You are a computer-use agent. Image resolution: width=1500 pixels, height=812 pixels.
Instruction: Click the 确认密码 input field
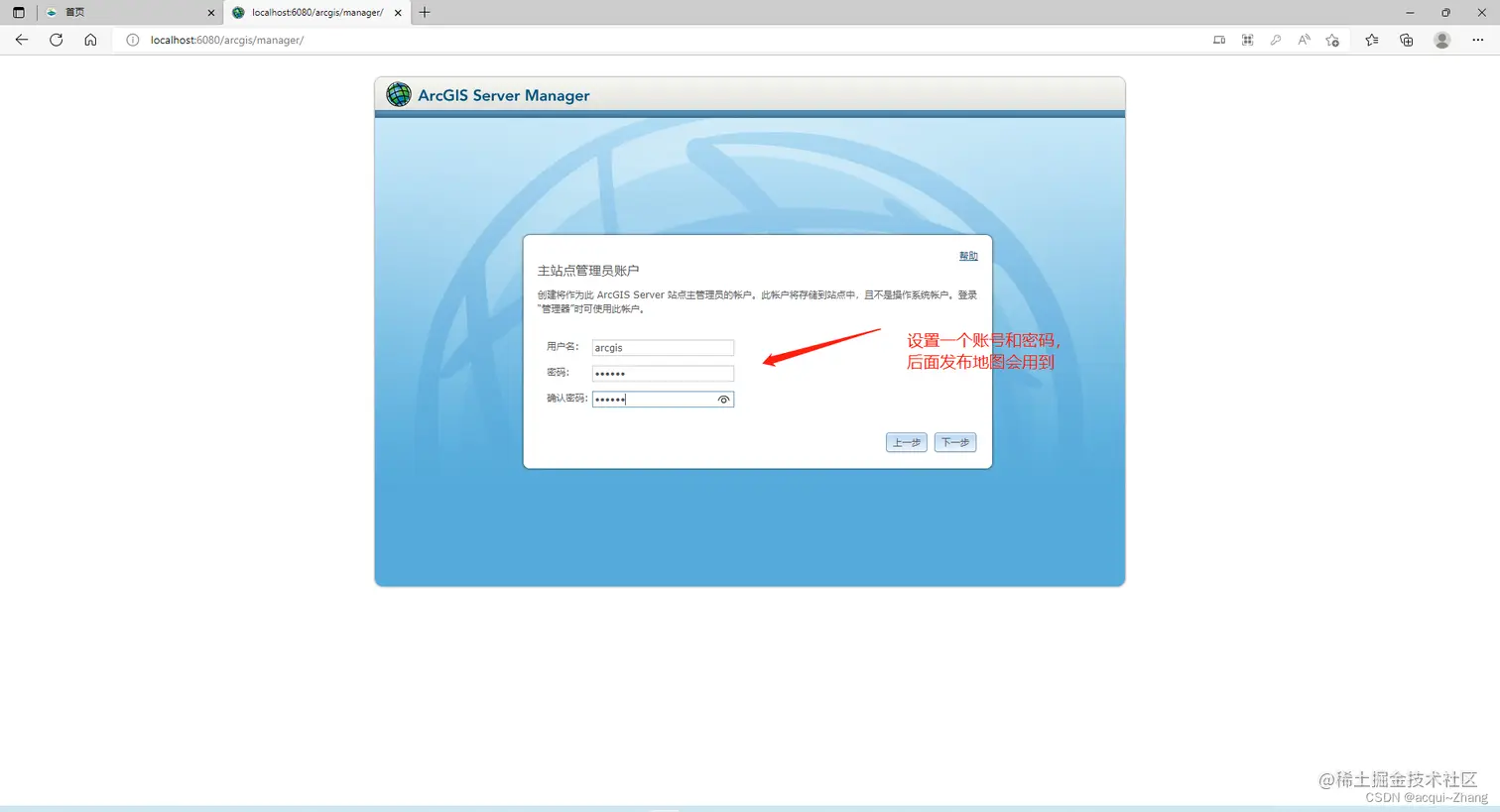(x=663, y=400)
